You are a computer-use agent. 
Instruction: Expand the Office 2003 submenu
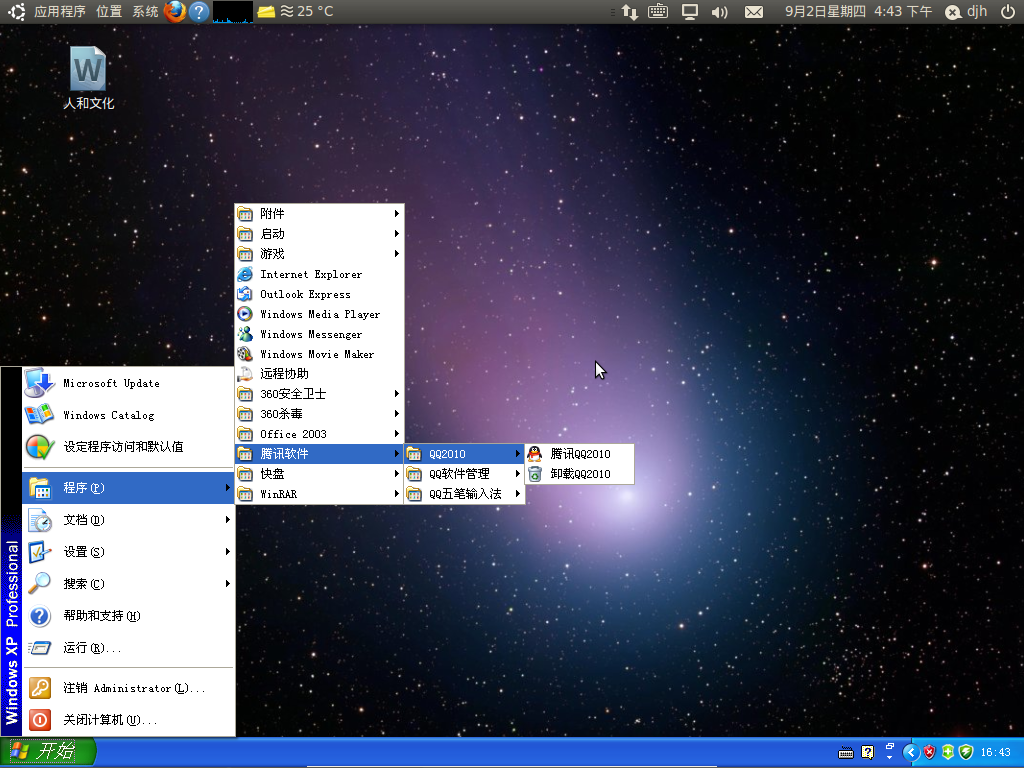click(319, 434)
